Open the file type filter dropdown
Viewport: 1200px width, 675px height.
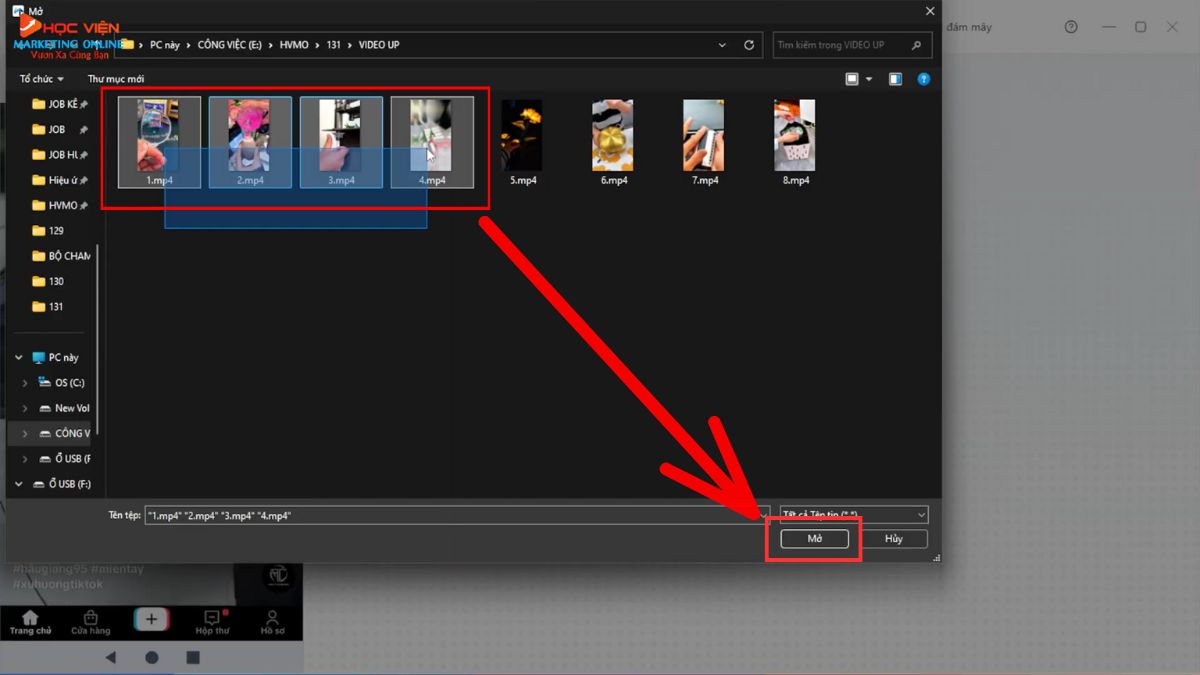pos(854,515)
